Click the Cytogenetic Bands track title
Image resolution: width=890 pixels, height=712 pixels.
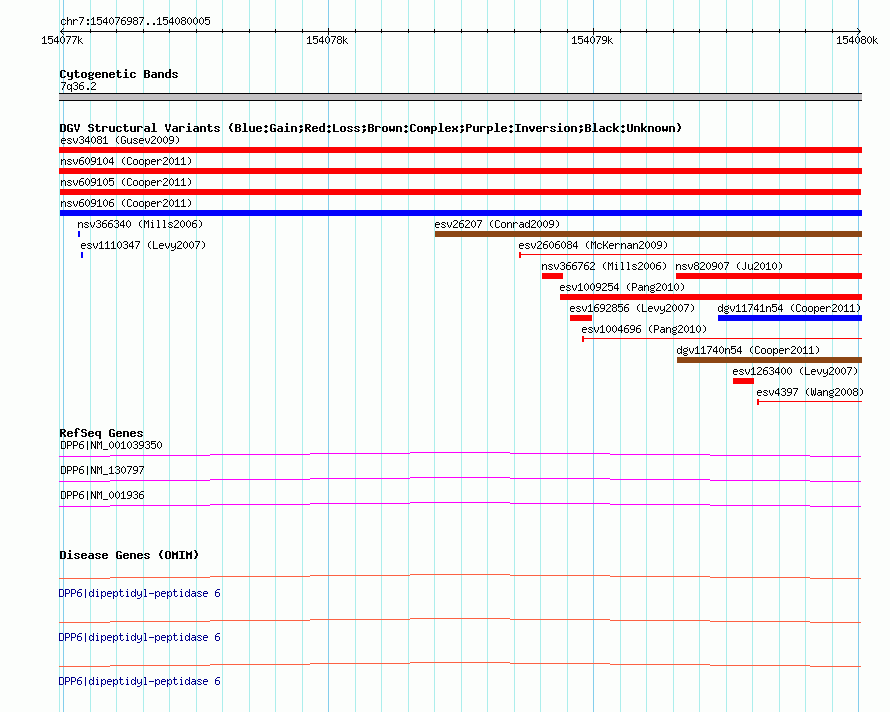[x=119, y=74]
